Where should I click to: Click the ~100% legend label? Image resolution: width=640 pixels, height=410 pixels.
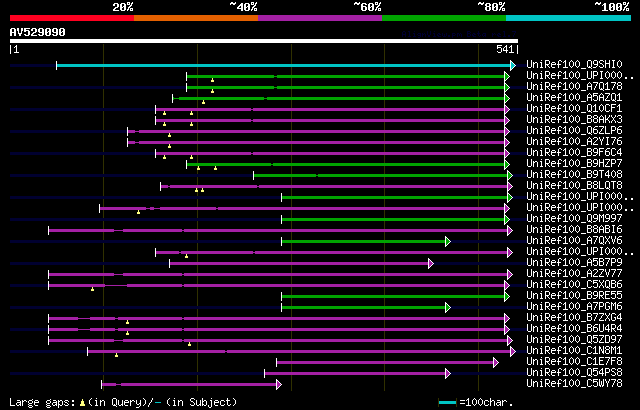coord(612,7)
